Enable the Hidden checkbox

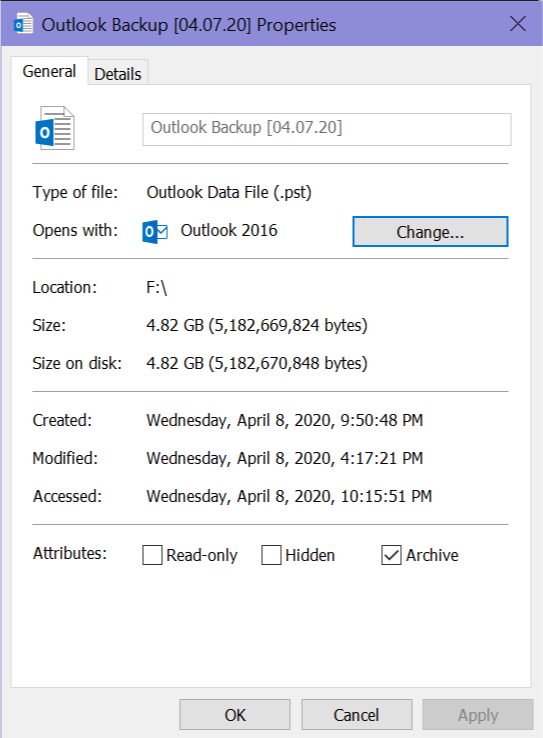coord(271,555)
